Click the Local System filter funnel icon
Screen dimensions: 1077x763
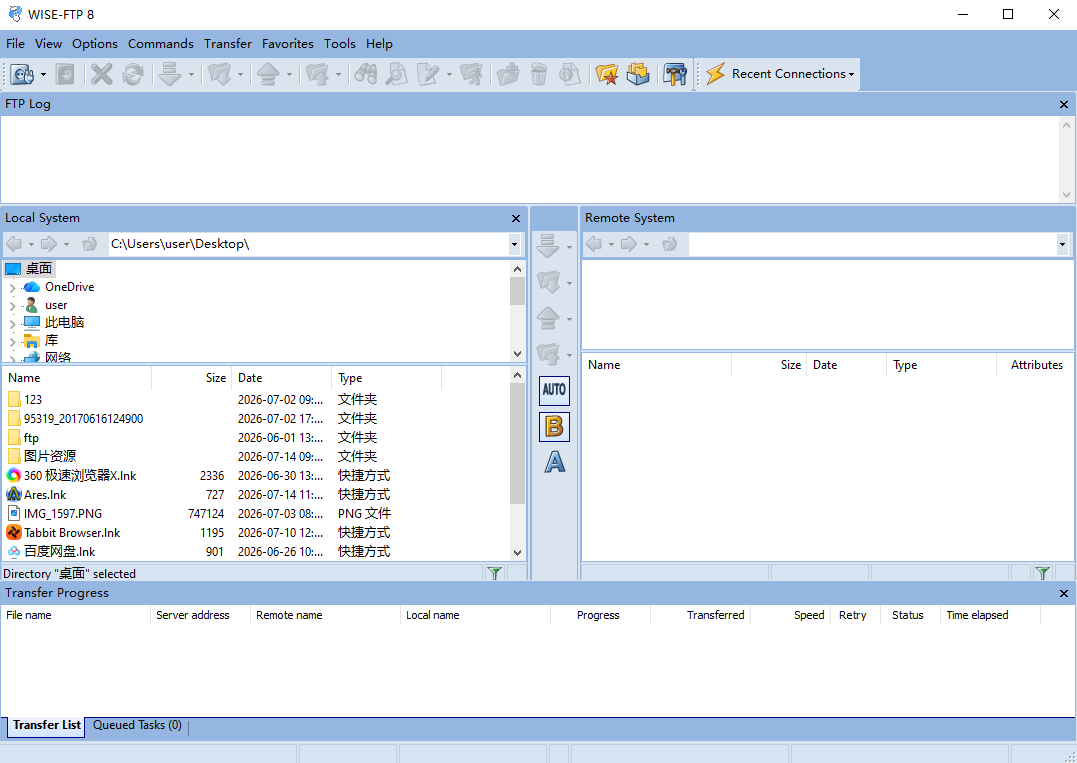pyautogui.click(x=495, y=573)
